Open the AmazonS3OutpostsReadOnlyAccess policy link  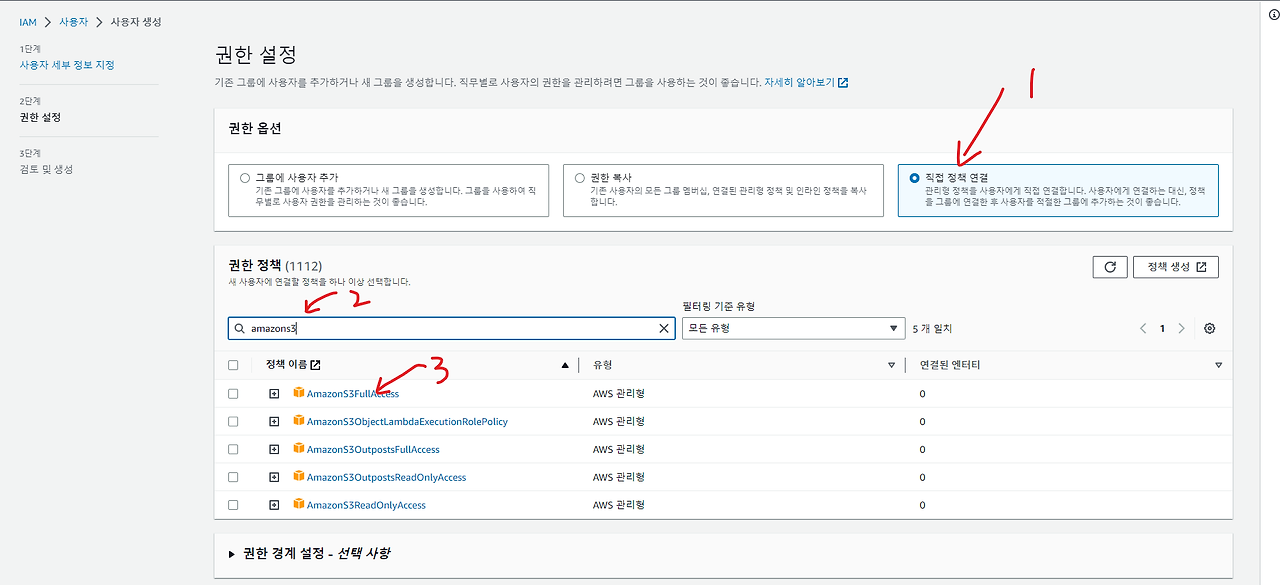click(386, 478)
